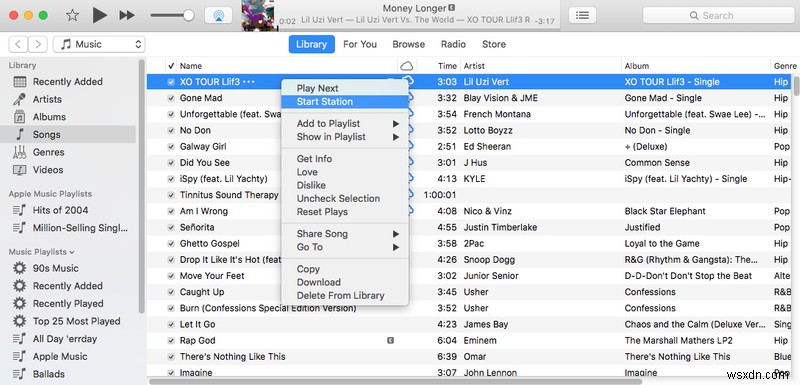
Task: Expand the Share Song submenu
Action: tap(345, 234)
